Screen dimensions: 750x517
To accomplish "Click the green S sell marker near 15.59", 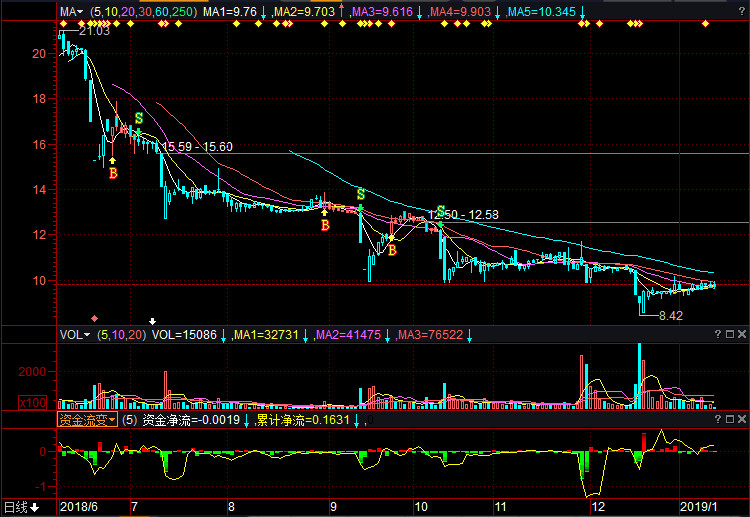I will (x=138, y=118).
